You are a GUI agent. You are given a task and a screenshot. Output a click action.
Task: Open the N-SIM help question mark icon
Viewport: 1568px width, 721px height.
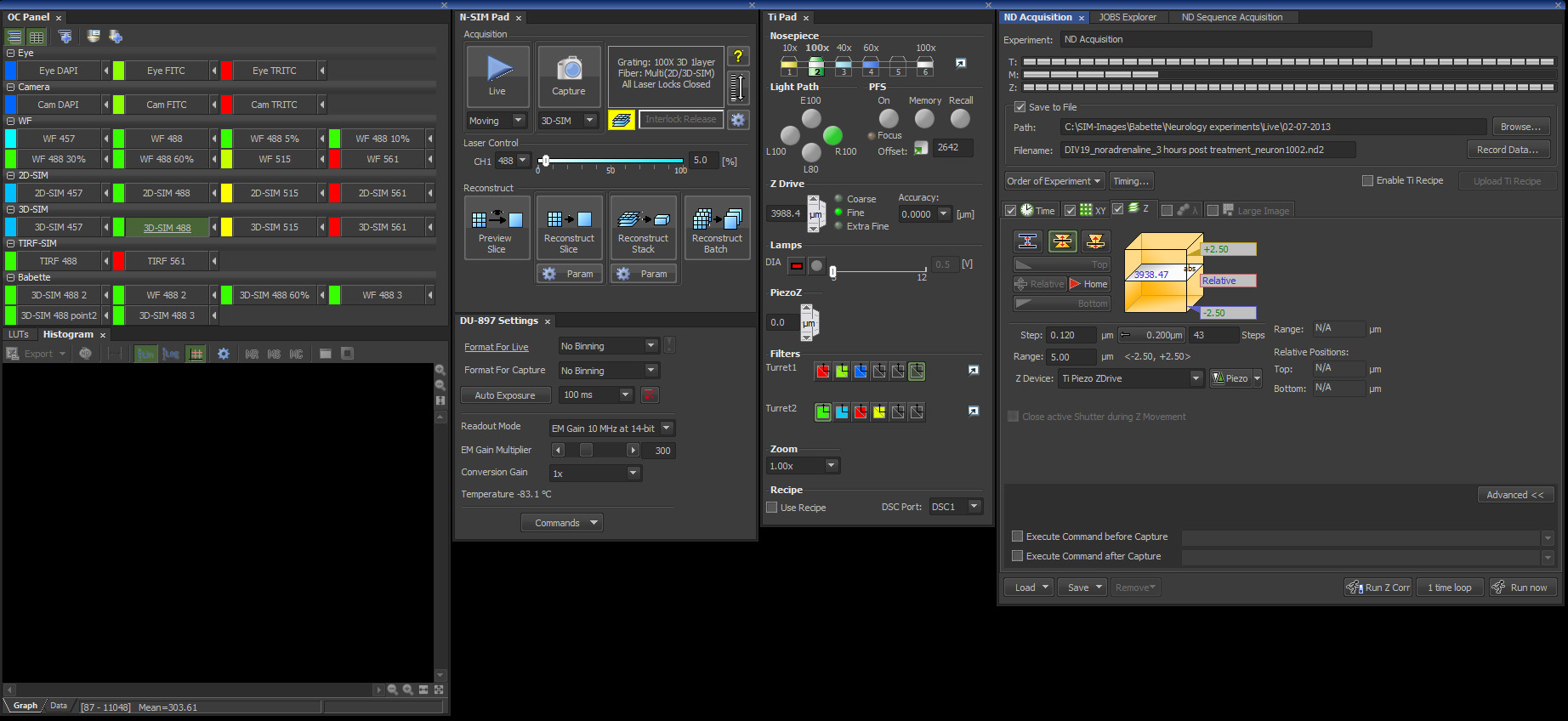[738, 57]
